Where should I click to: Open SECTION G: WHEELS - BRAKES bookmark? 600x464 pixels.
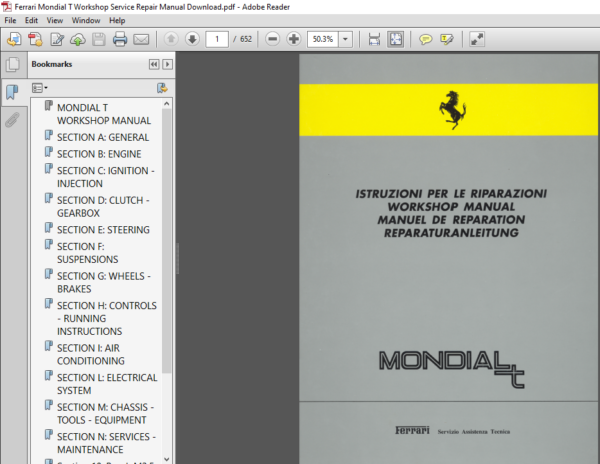104,282
